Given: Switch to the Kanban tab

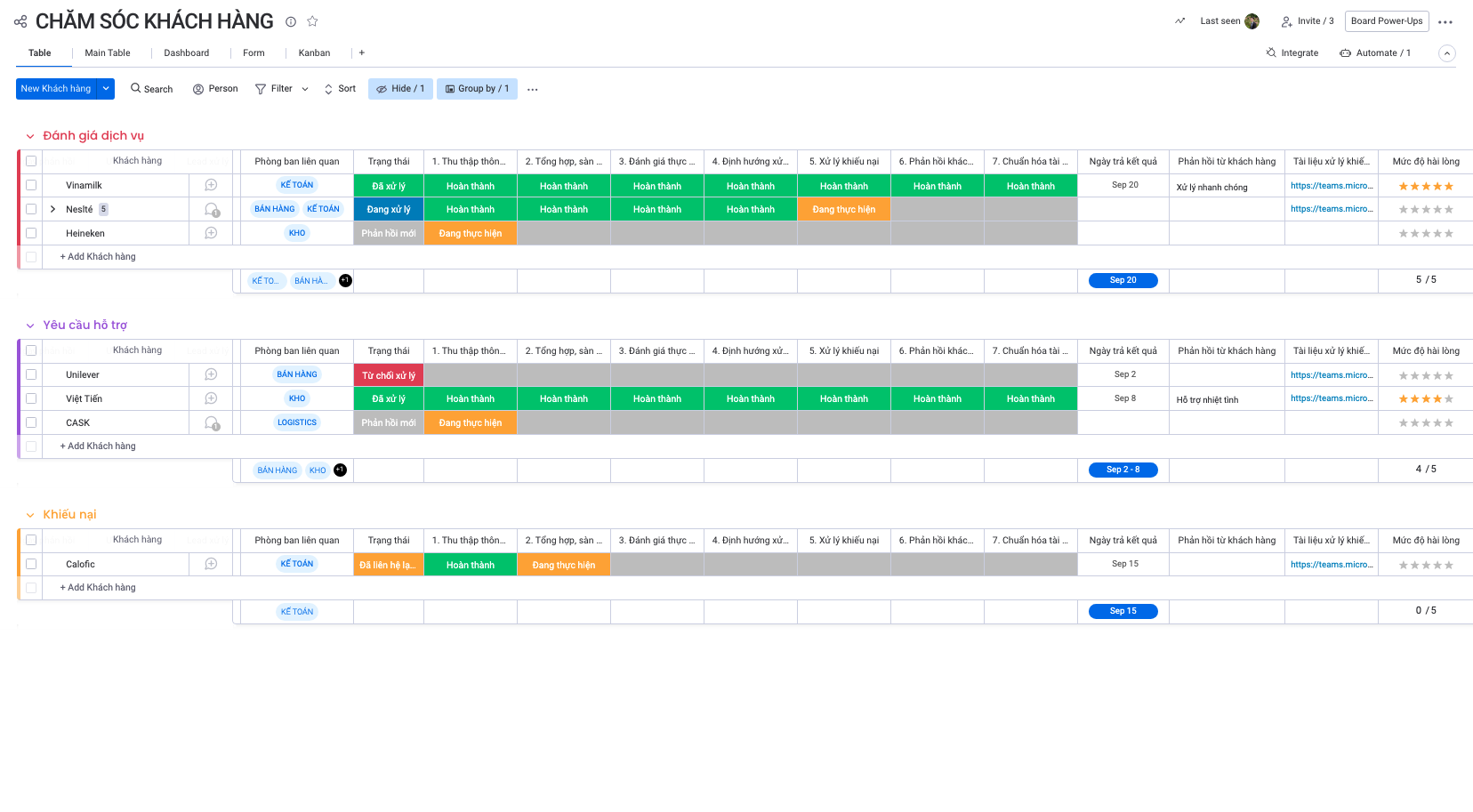Looking at the screenshot, I should pos(314,53).
